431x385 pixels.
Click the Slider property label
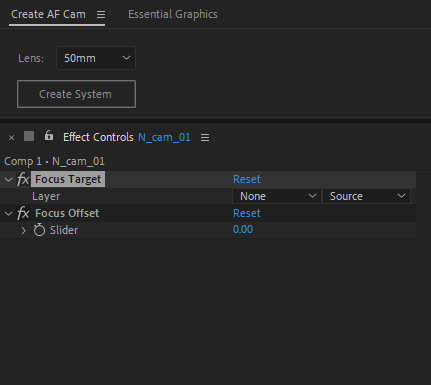[64, 230]
